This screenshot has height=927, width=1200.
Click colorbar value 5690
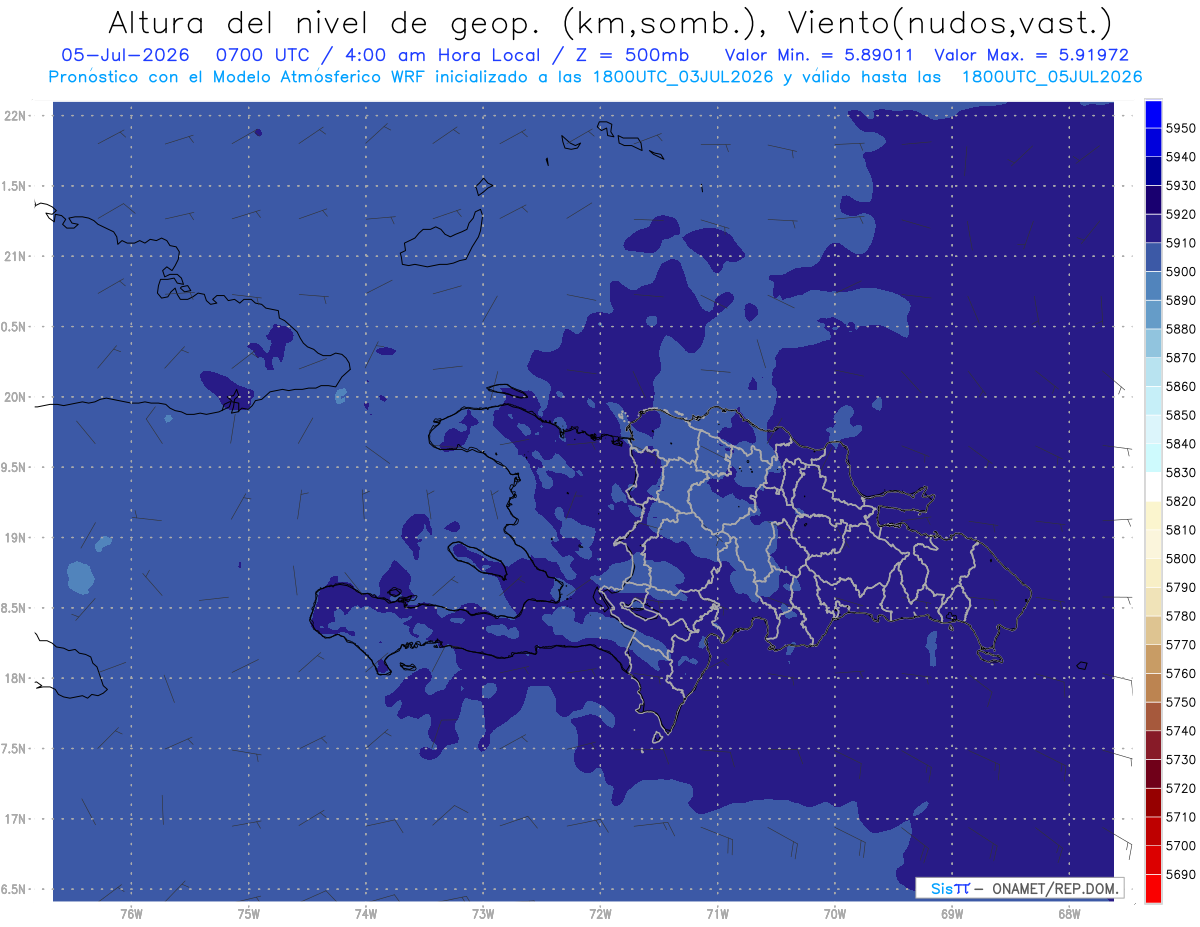pos(1180,874)
